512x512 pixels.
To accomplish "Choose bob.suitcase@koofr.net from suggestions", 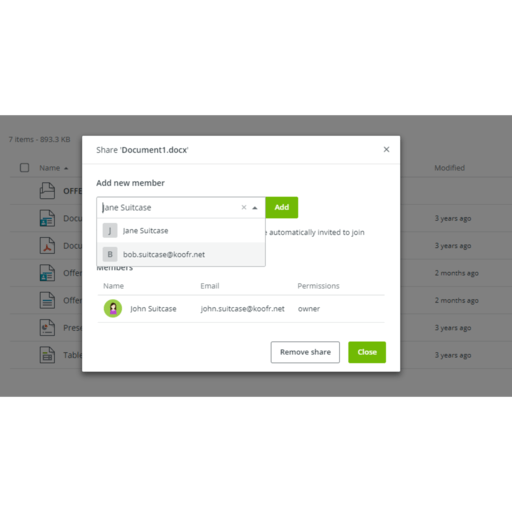I will pyautogui.click(x=181, y=254).
